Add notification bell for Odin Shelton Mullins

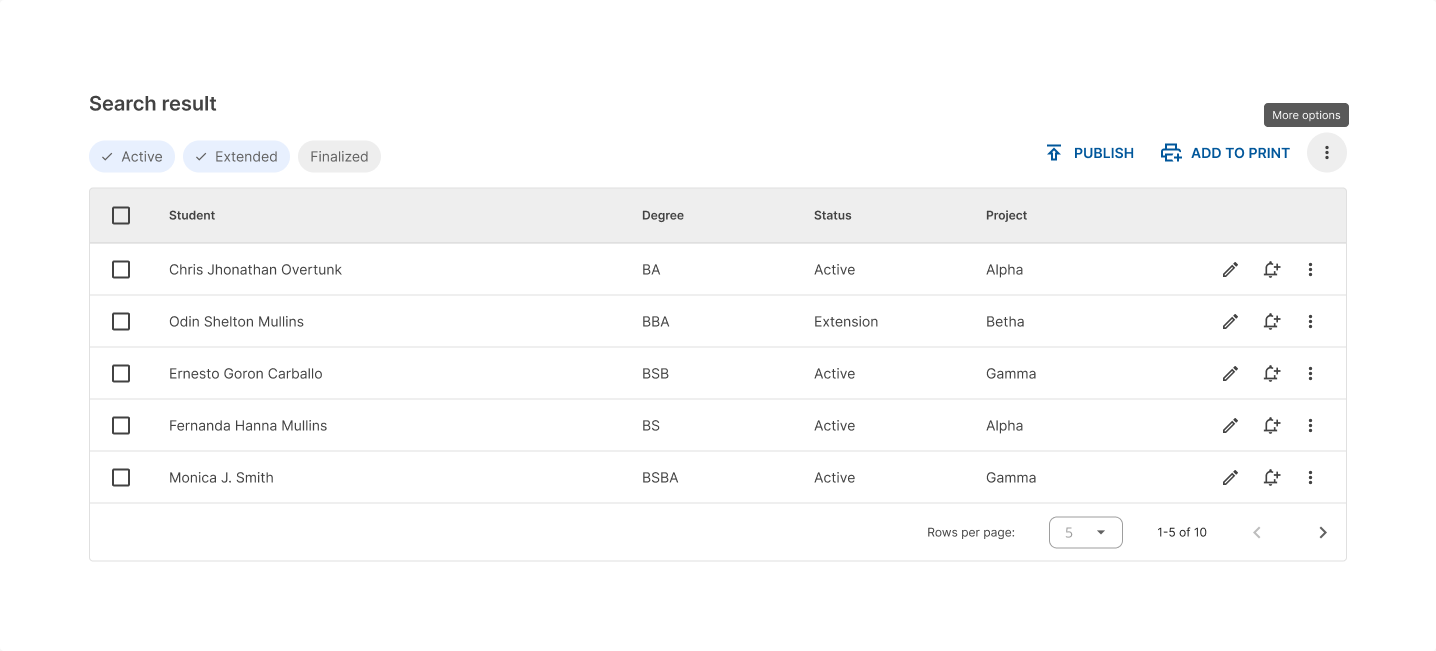click(x=1271, y=321)
